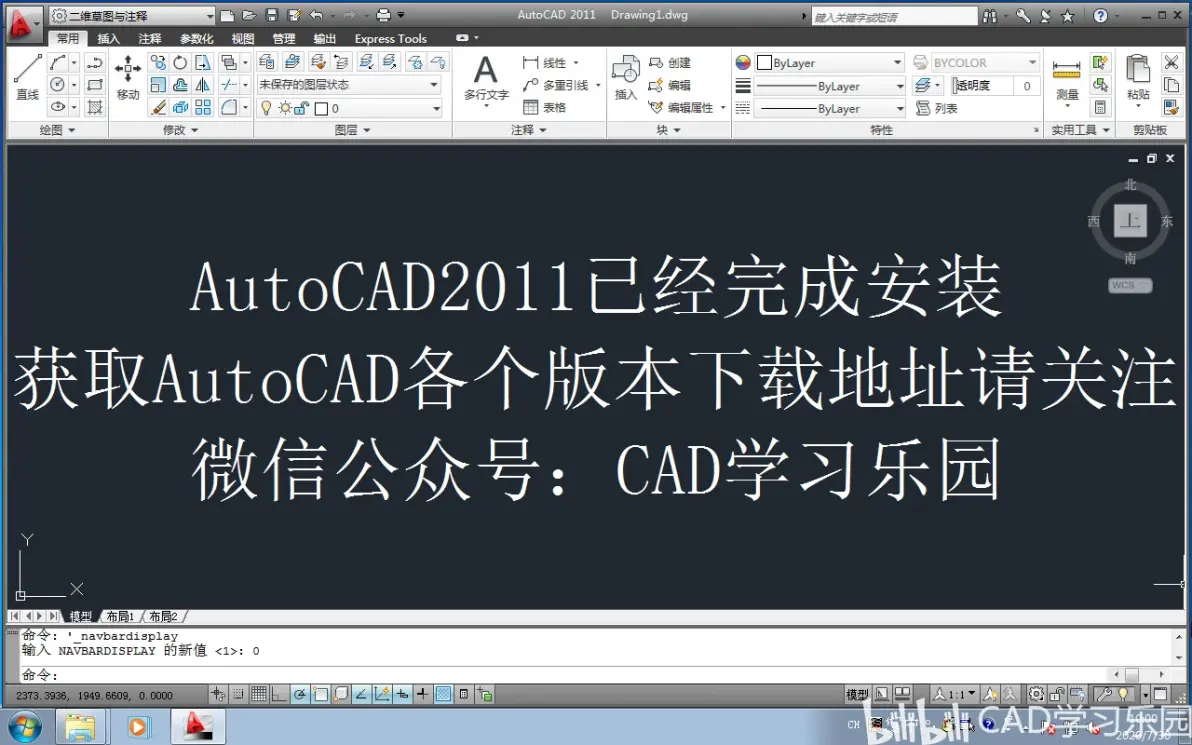Click the Insert Block (插入) icon
1192x745 pixels.
(626, 78)
